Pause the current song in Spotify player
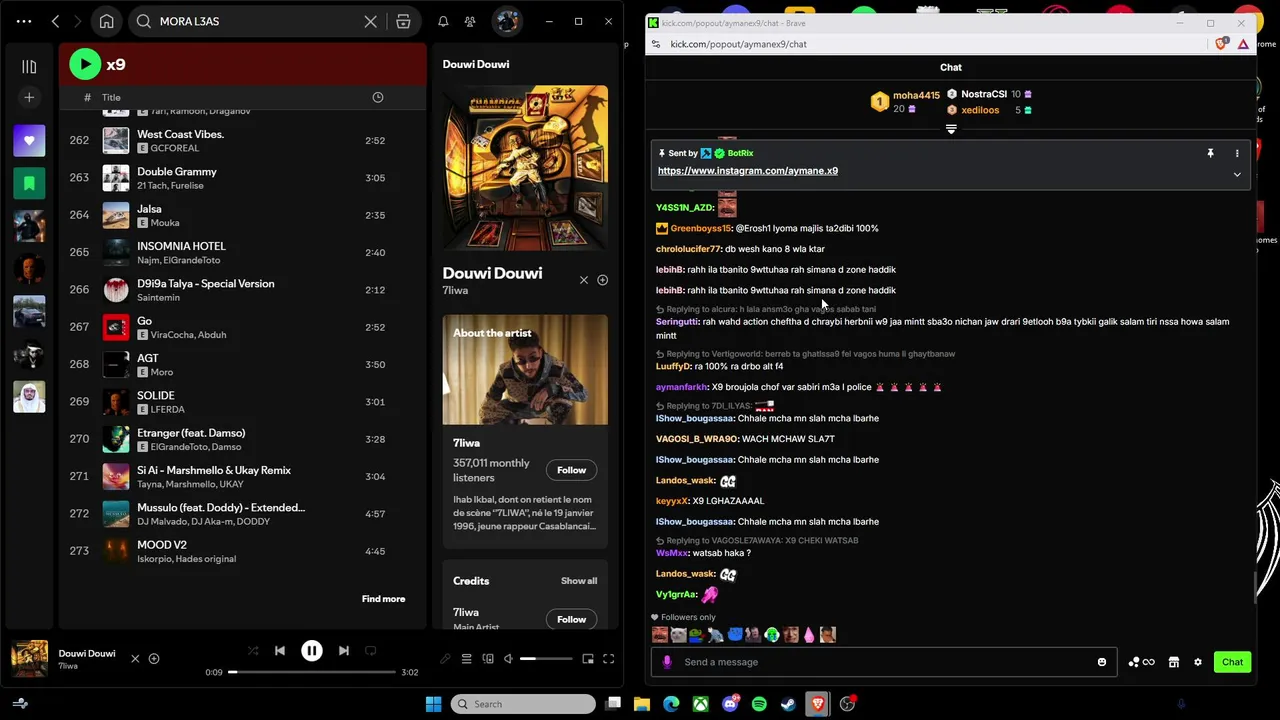1280x720 pixels. click(312, 651)
